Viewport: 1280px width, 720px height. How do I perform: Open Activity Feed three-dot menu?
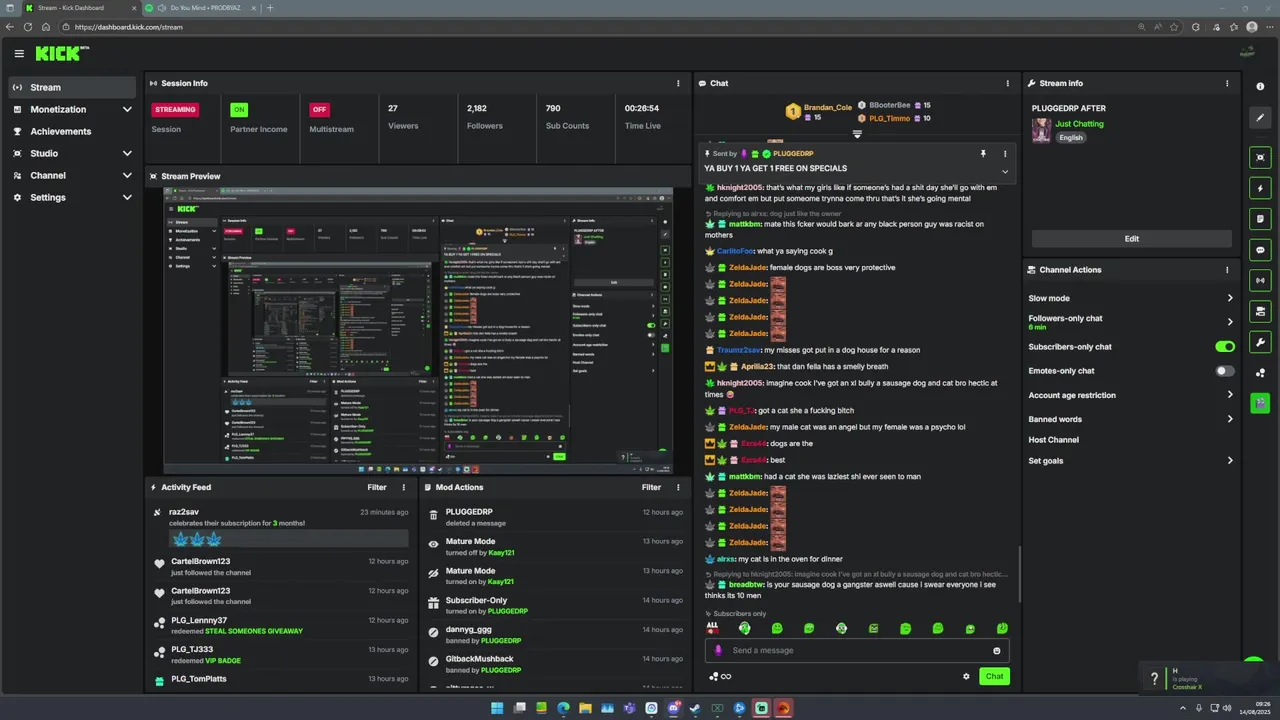coord(404,487)
